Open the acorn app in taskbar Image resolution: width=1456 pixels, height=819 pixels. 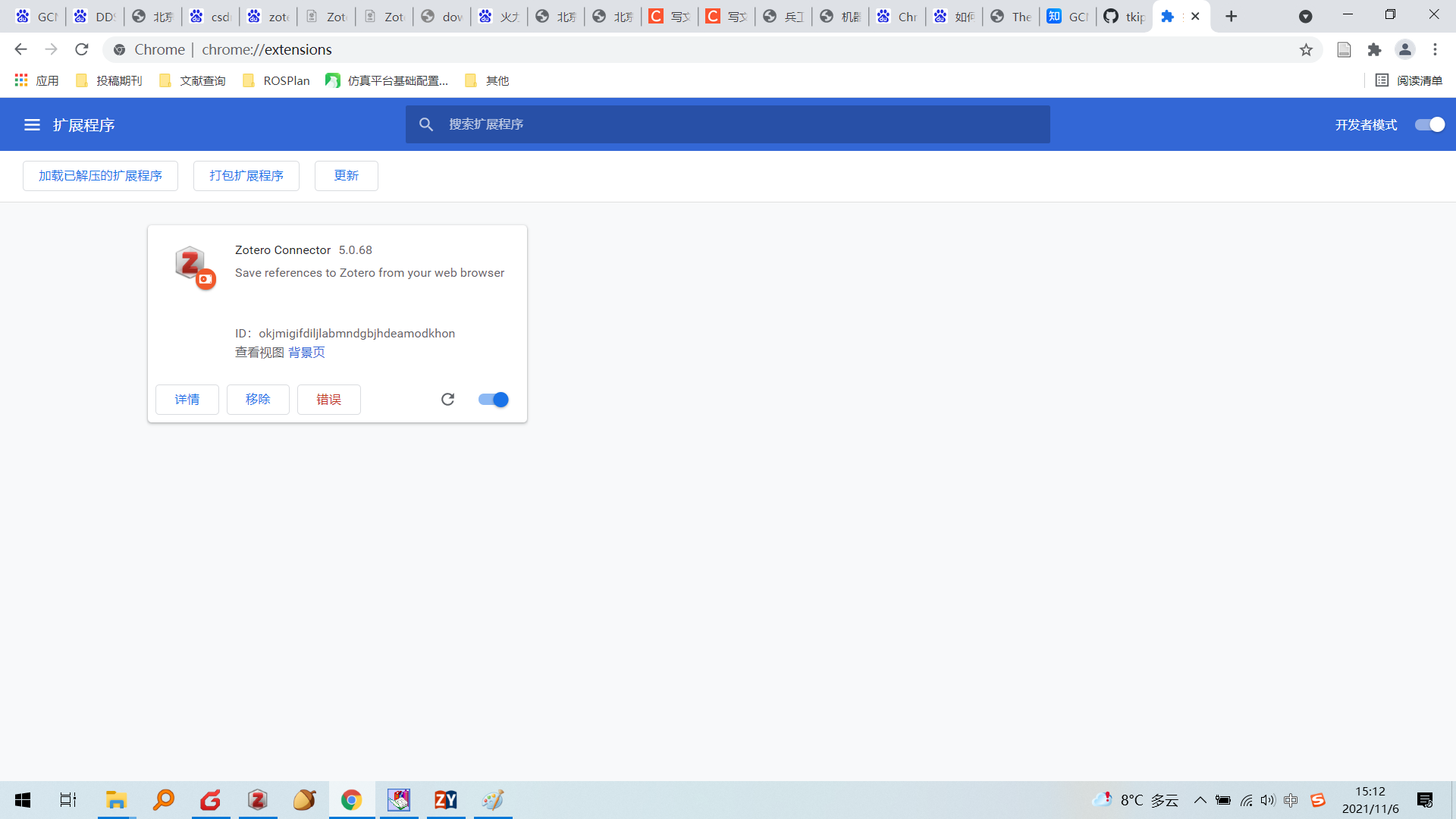coord(305,800)
